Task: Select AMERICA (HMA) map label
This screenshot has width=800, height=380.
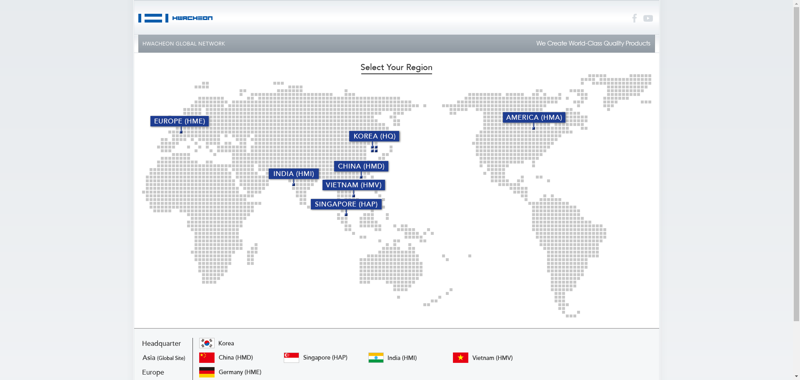Action: [534, 118]
